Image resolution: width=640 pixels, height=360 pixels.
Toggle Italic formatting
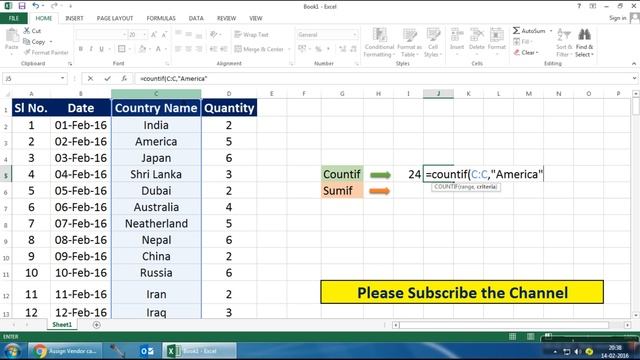pyautogui.click(x=91, y=49)
